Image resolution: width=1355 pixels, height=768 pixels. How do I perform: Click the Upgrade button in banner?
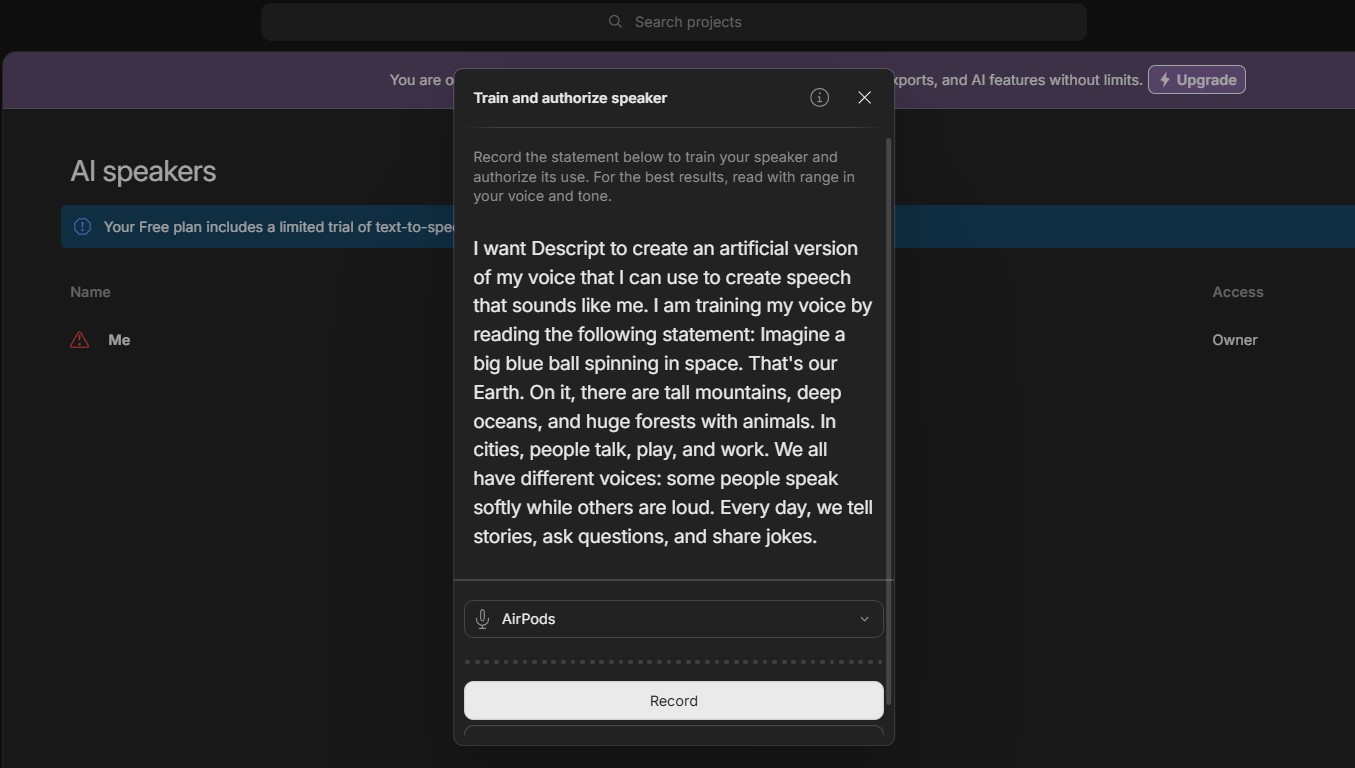click(x=1196, y=80)
